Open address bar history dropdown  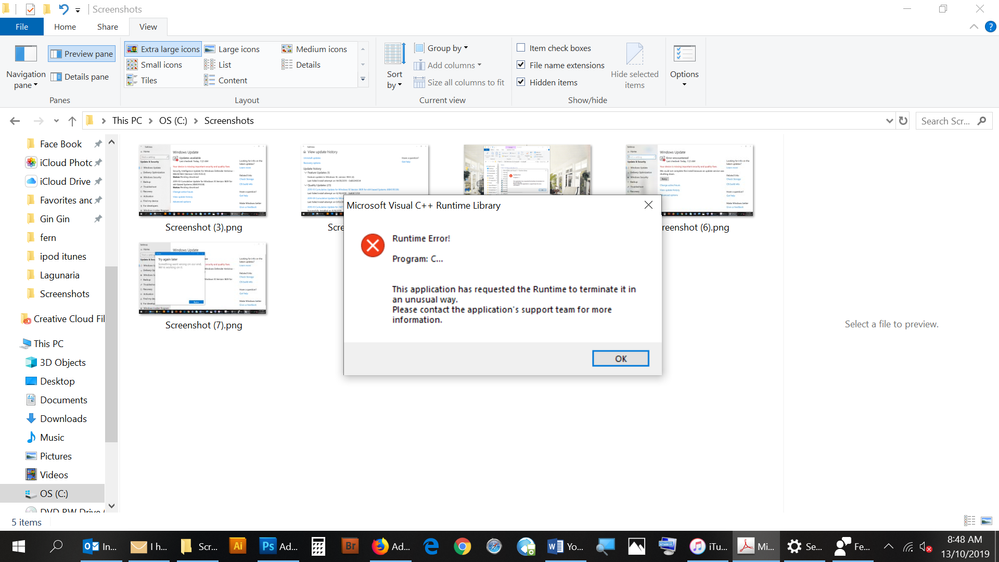(889, 120)
